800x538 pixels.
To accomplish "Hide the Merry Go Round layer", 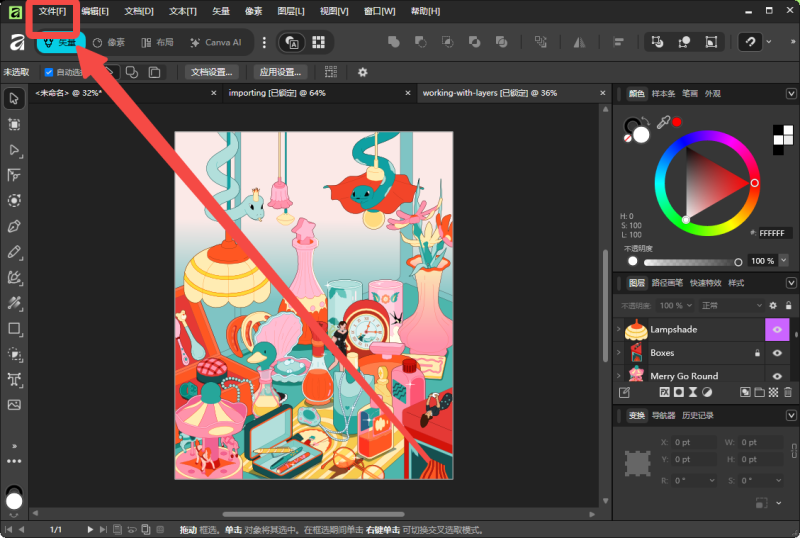I will (777, 376).
